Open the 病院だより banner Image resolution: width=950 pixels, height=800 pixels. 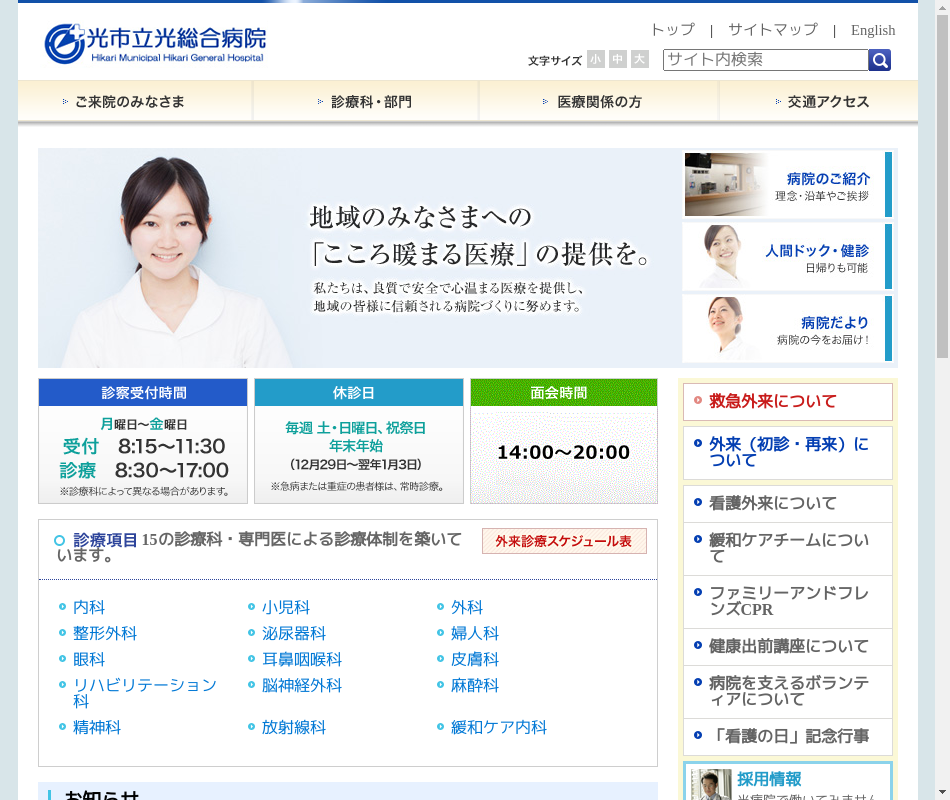(x=787, y=329)
